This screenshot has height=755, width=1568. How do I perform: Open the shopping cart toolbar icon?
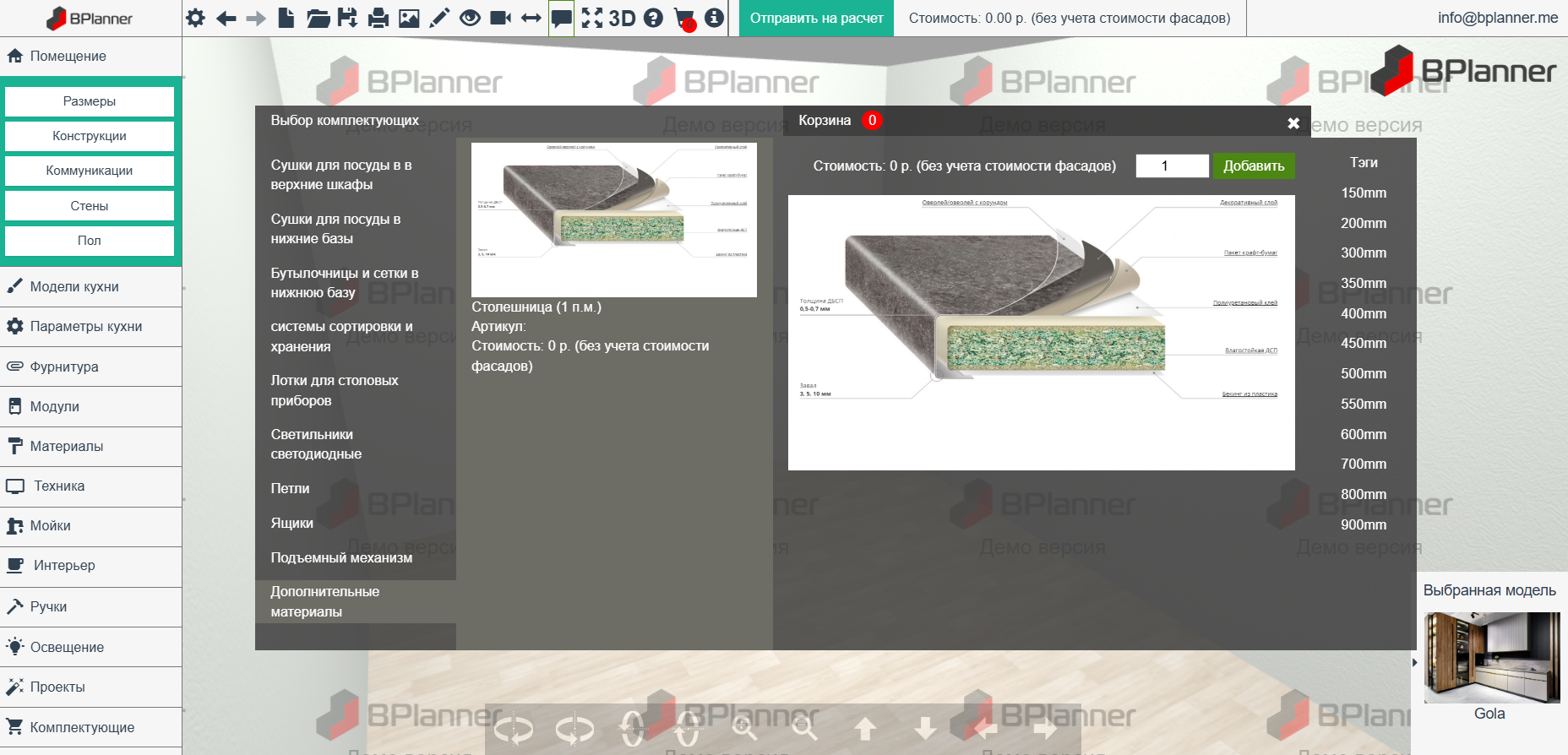coord(684,19)
